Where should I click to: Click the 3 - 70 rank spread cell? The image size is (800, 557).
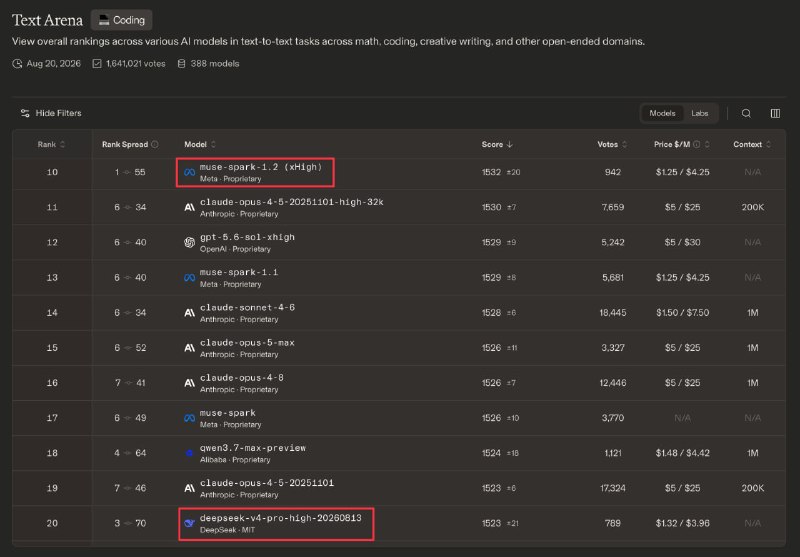(x=130, y=523)
